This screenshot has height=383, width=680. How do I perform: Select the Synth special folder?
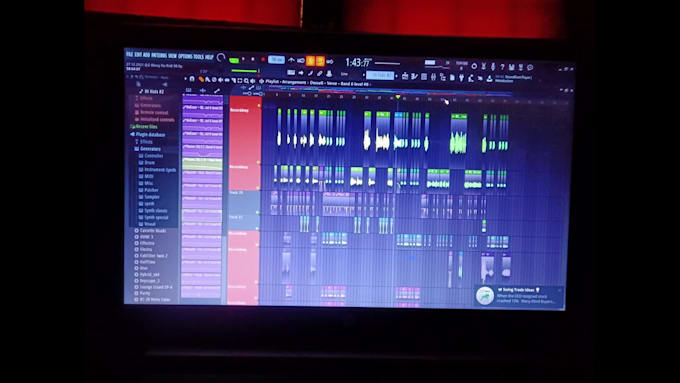click(x=154, y=217)
